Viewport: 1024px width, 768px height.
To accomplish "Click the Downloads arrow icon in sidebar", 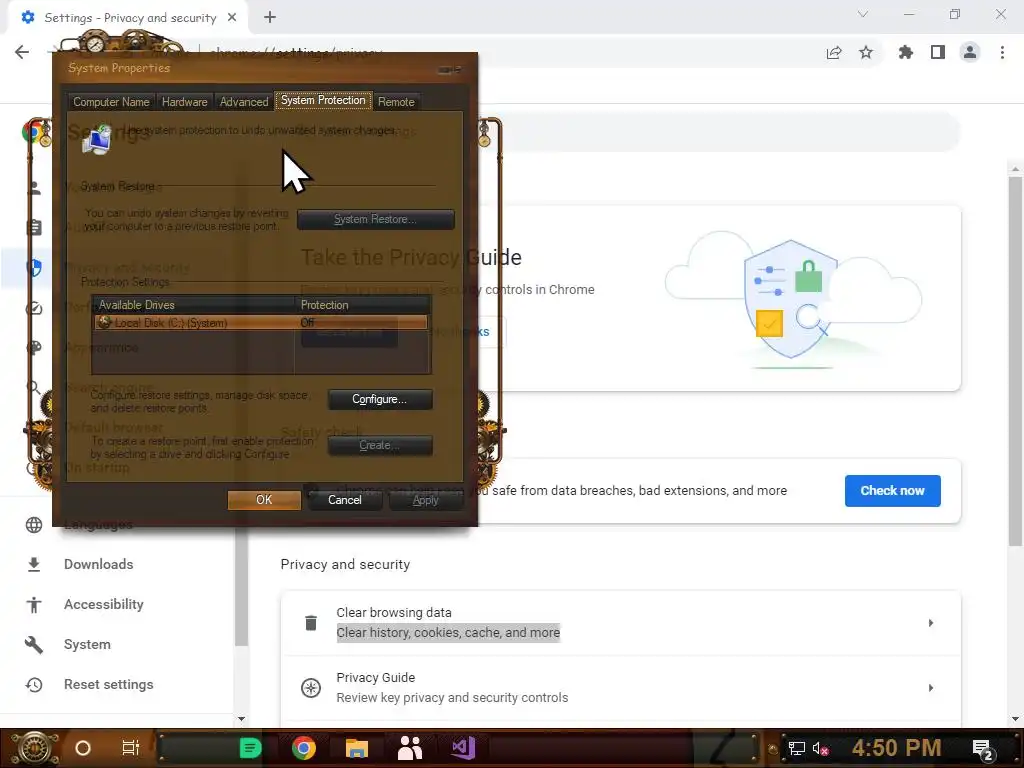I will click(34, 564).
